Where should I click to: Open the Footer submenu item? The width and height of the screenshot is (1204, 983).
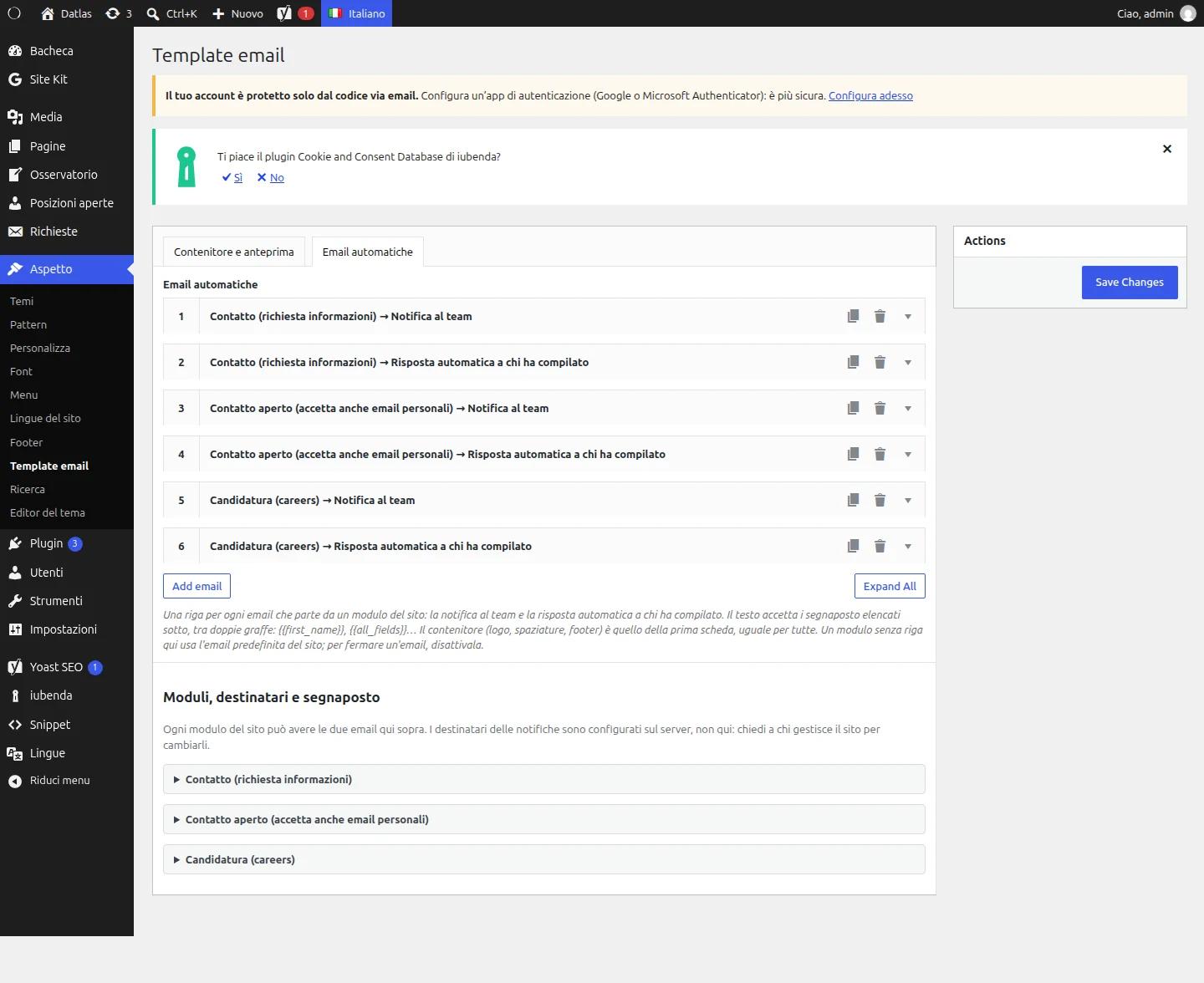click(26, 442)
